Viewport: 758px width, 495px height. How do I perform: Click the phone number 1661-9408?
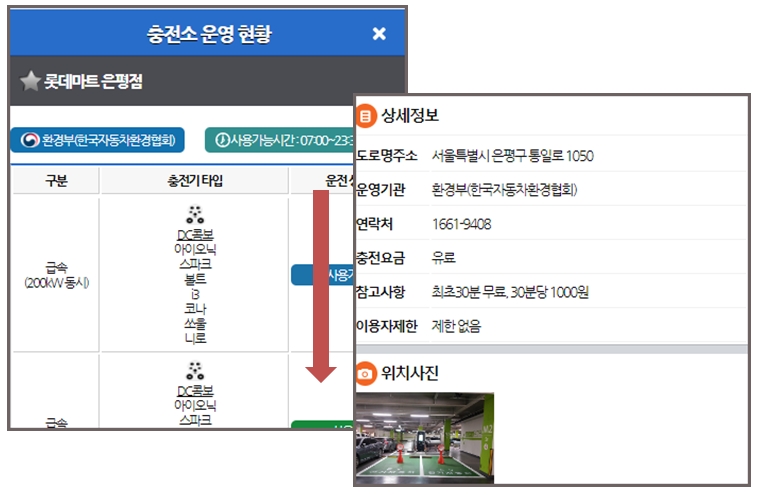pyautogui.click(x=462, y=224)
